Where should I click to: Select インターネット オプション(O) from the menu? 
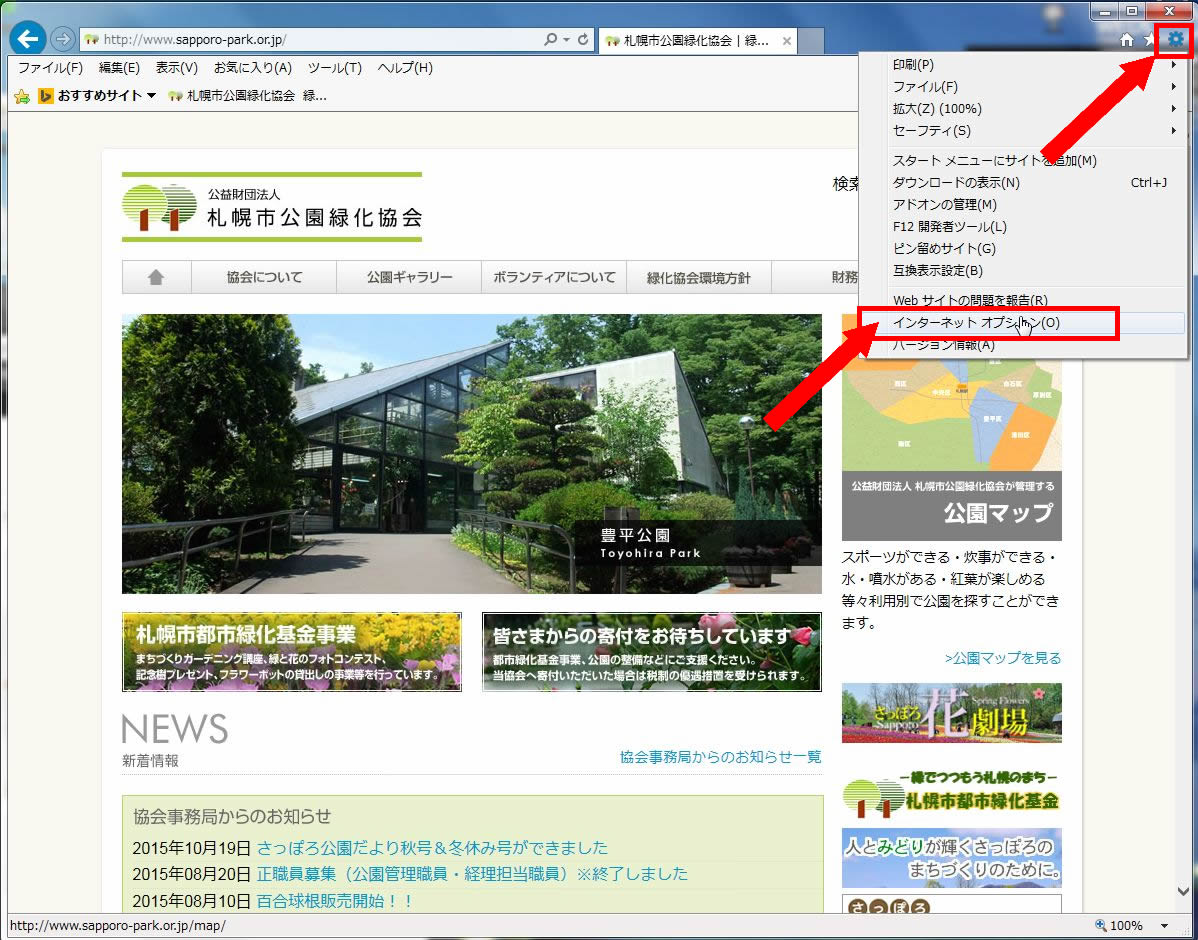975,323
